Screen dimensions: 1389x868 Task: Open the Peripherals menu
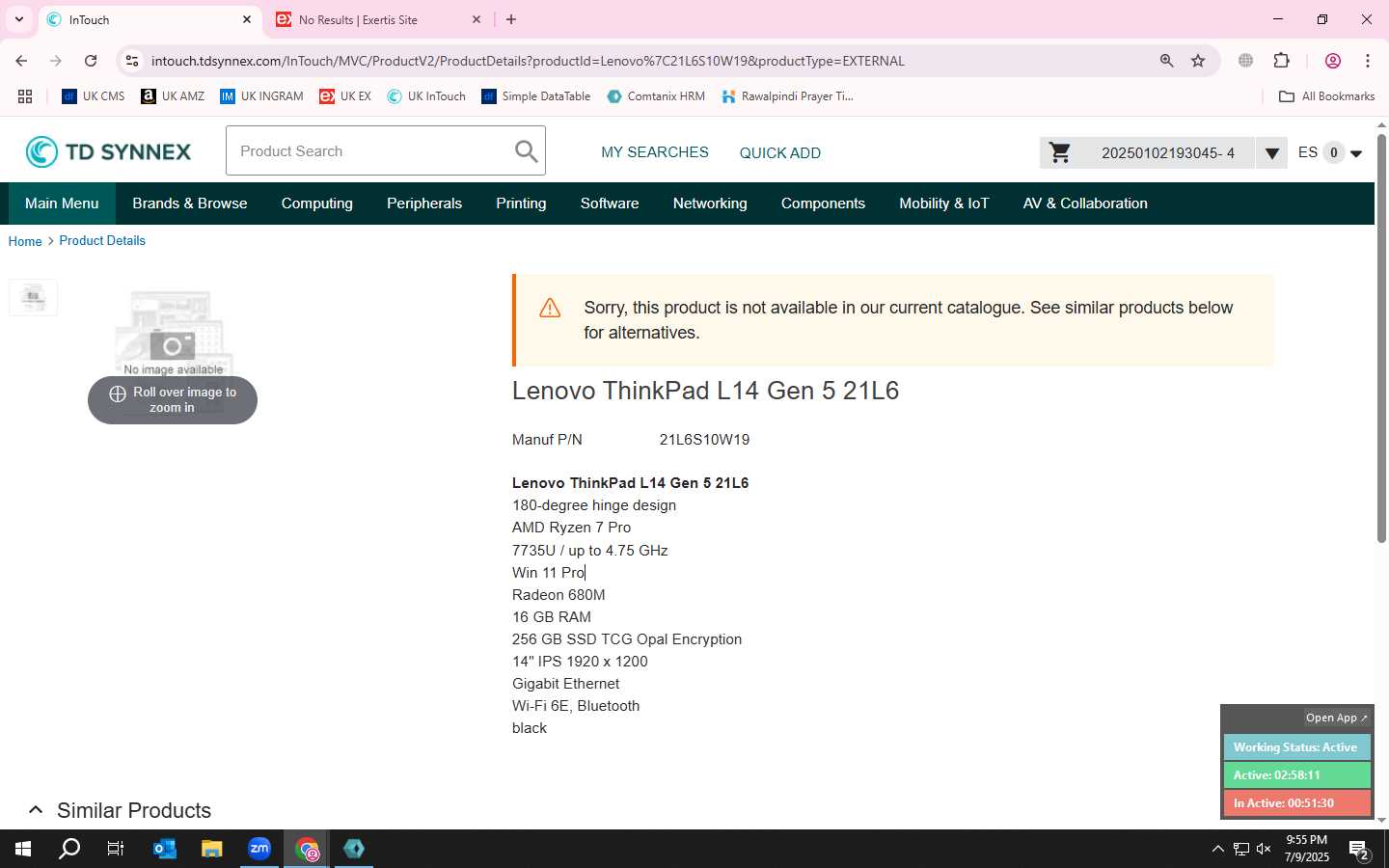pos(424,203)
